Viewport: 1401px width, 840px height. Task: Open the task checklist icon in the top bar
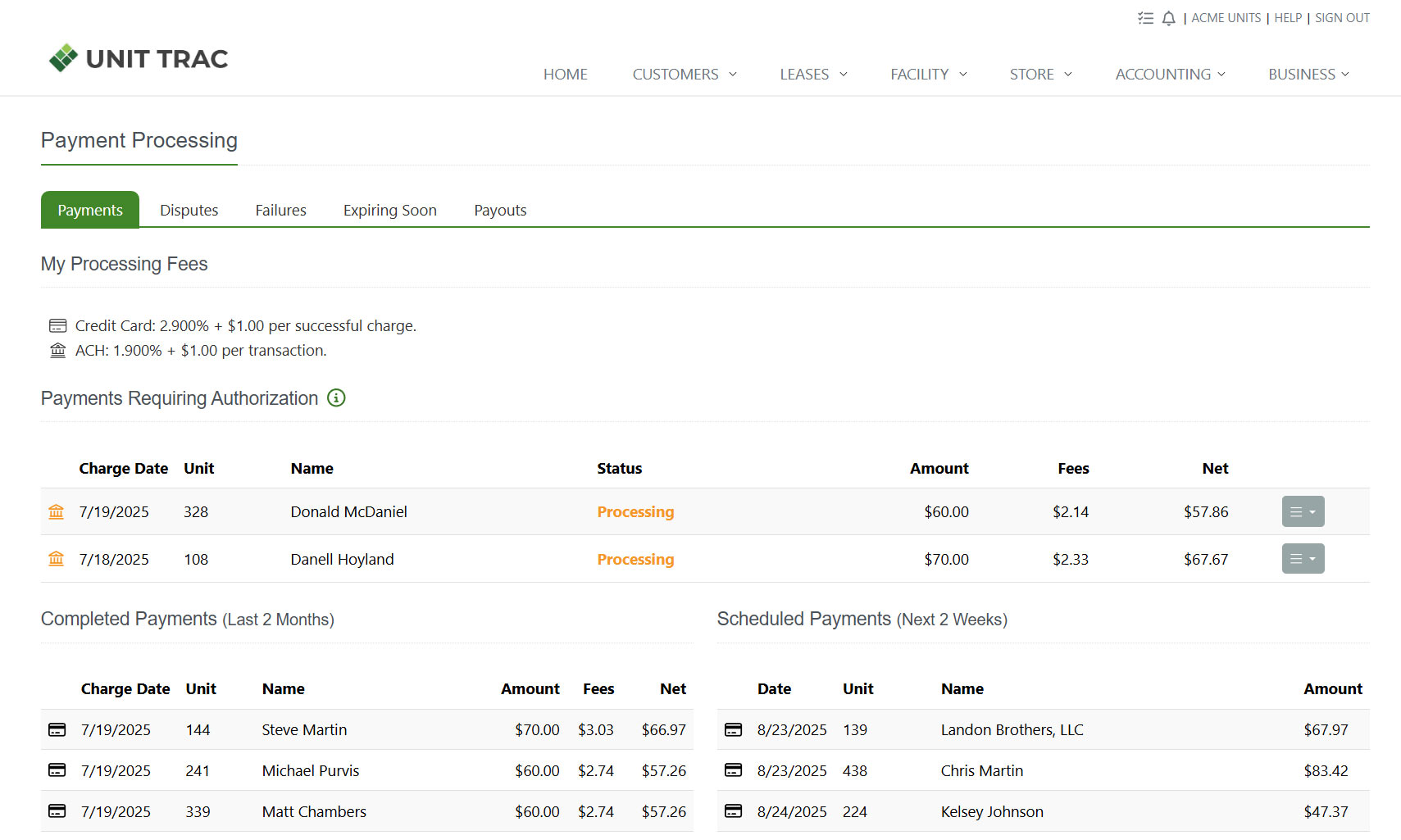tap(1145, 18)
